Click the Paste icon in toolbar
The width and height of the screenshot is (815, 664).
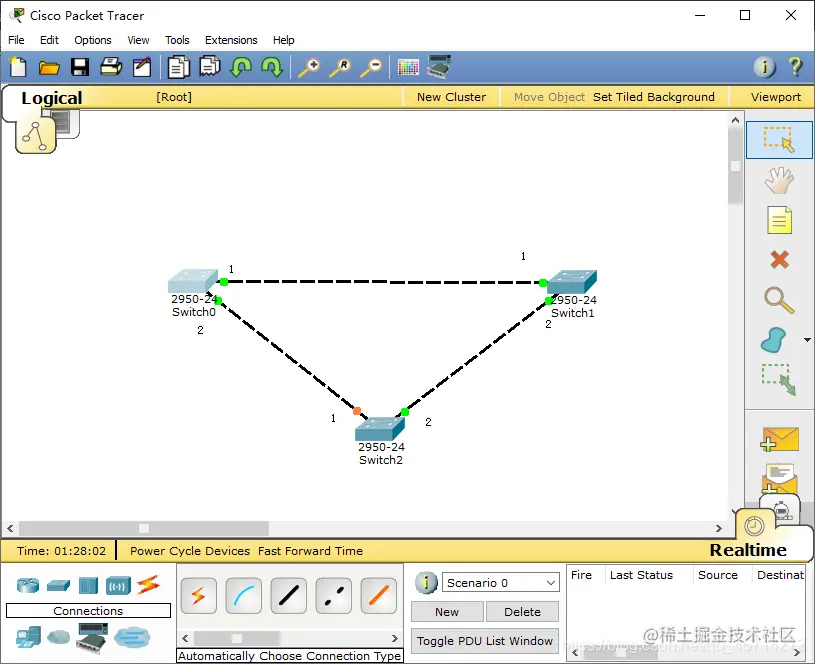209,67
